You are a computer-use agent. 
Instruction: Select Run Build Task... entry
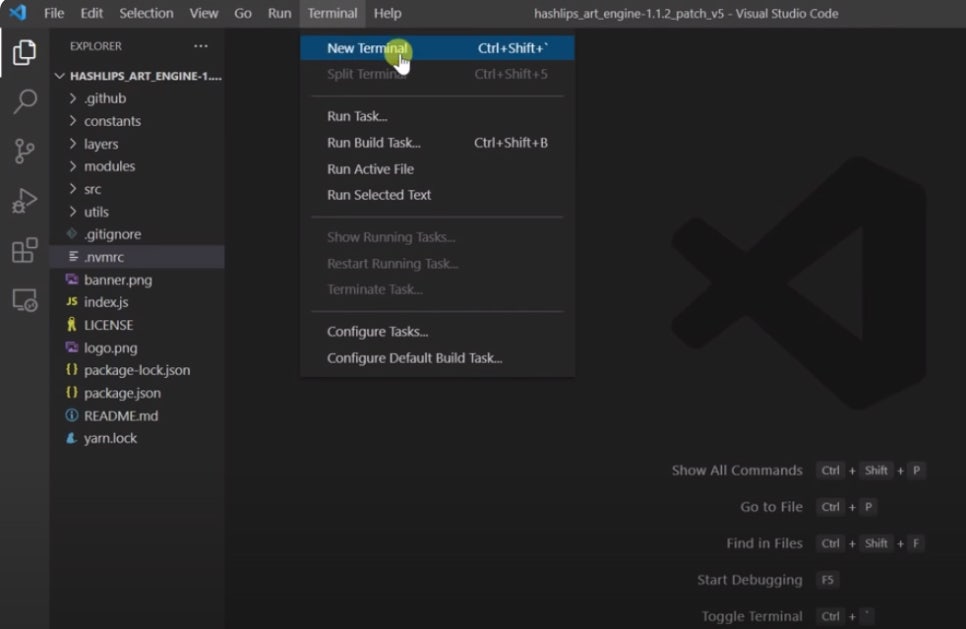click(437, 142)
